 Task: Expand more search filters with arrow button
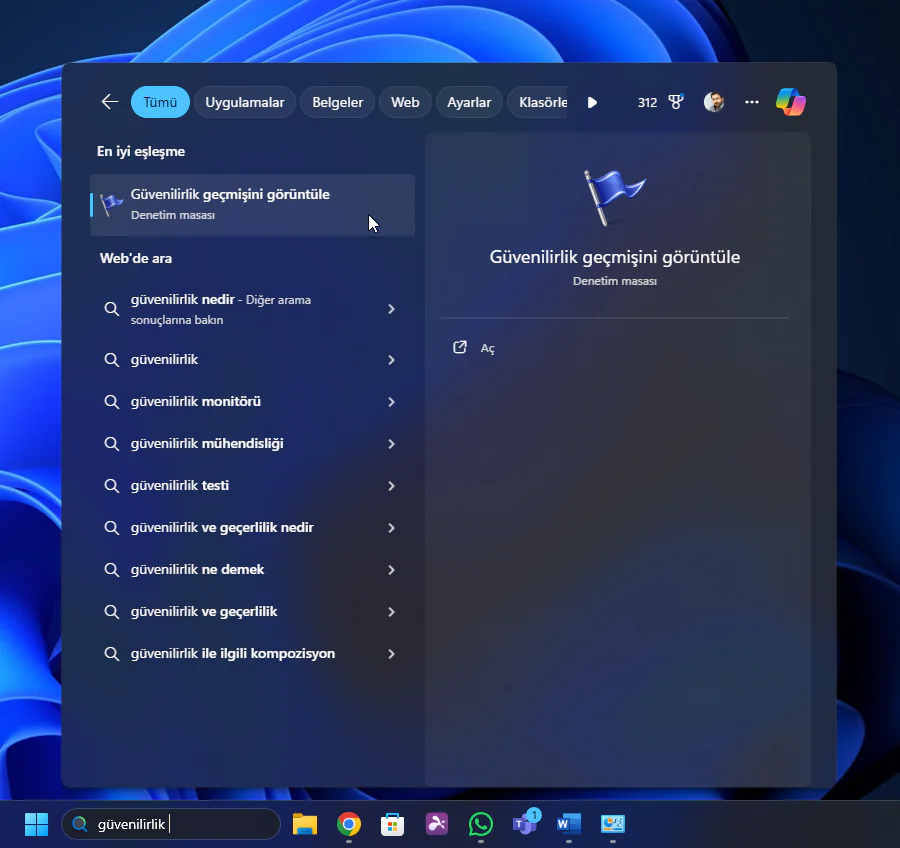[x=592, y=101]
